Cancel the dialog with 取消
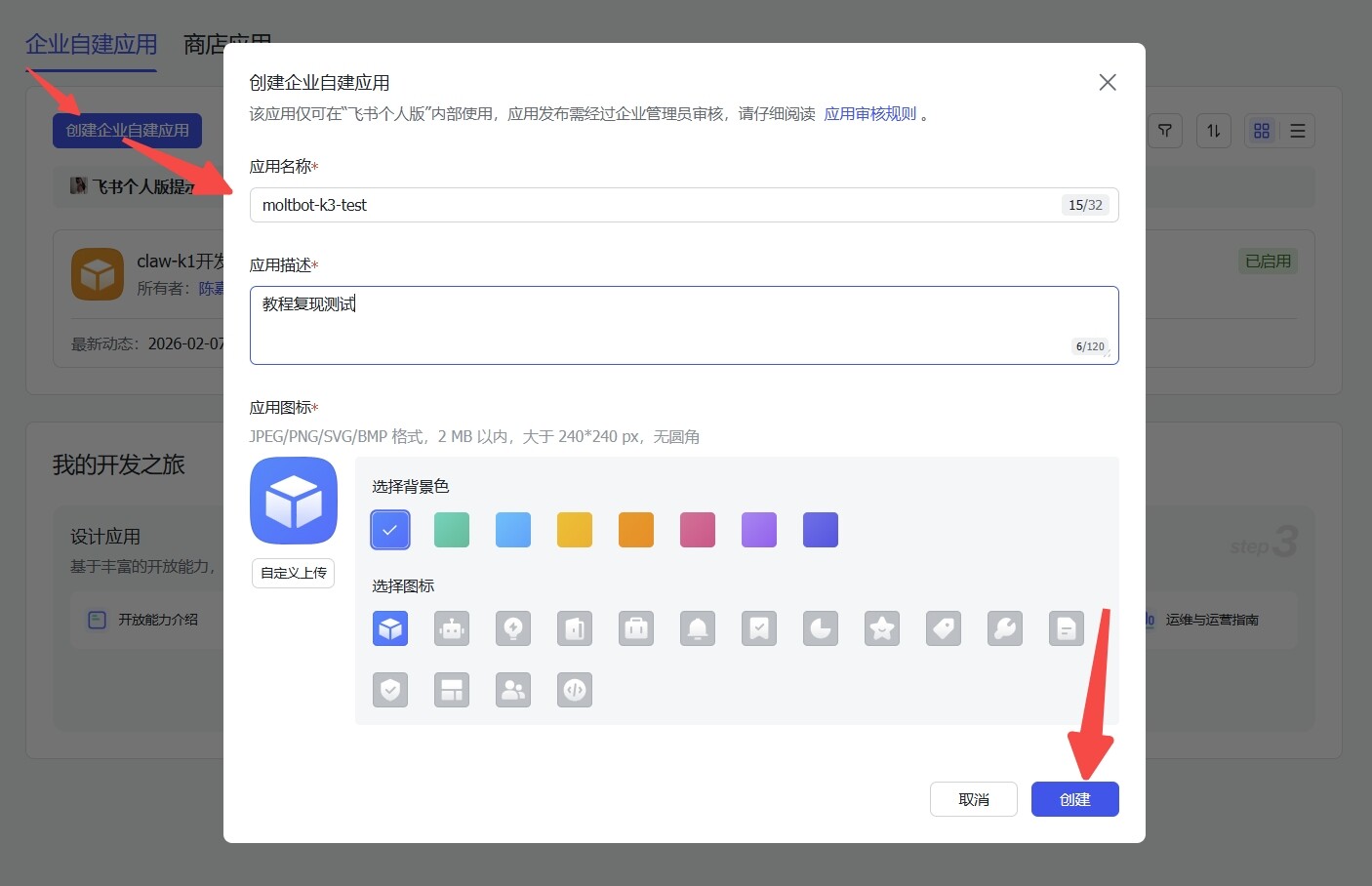The height and width of the screenshot is (886, 1372). coord(973,799)
